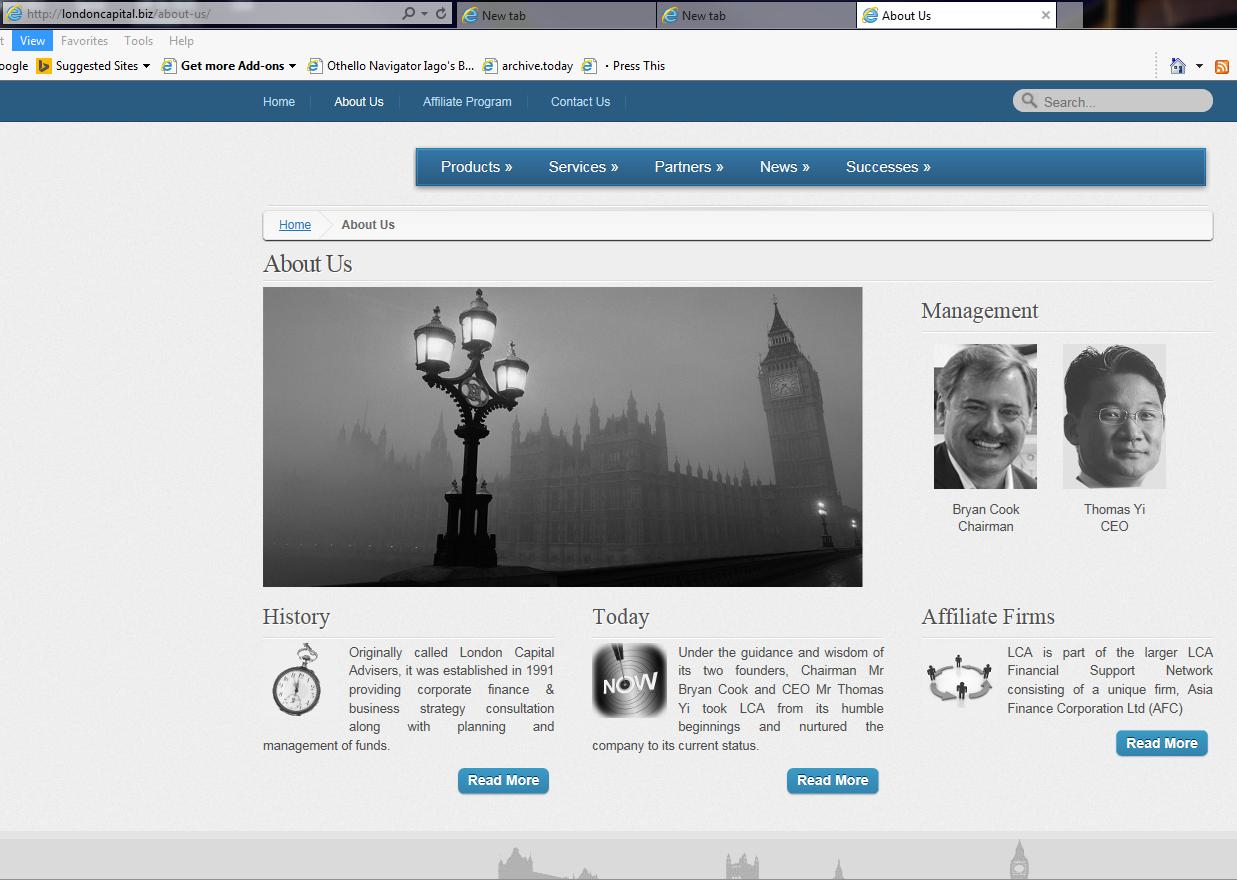Click the Home breadcrumb link
This screenshot has width=1237, height=880.
(295, 225)
